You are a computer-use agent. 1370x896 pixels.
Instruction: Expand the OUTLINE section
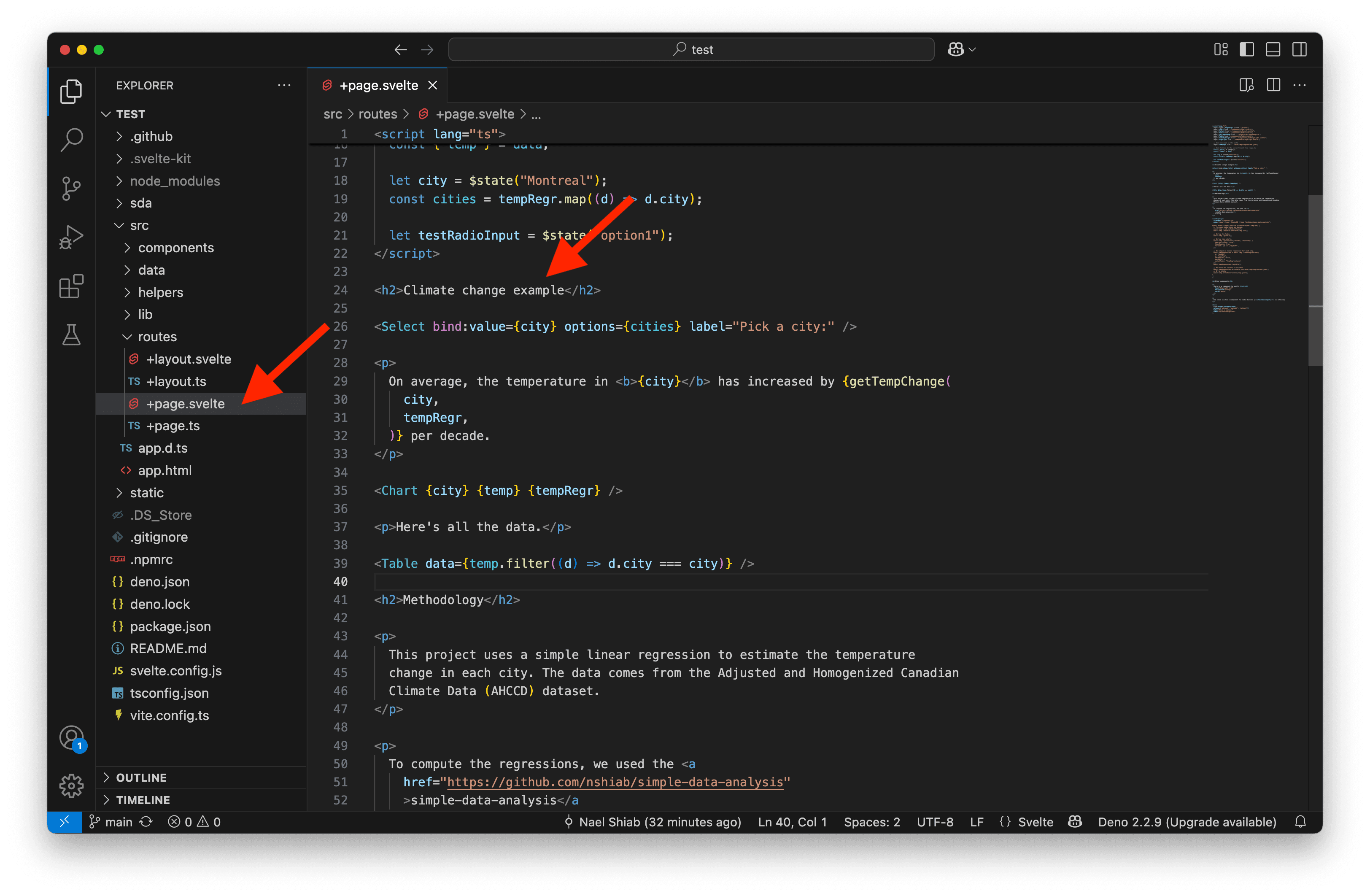coord(141,777)
